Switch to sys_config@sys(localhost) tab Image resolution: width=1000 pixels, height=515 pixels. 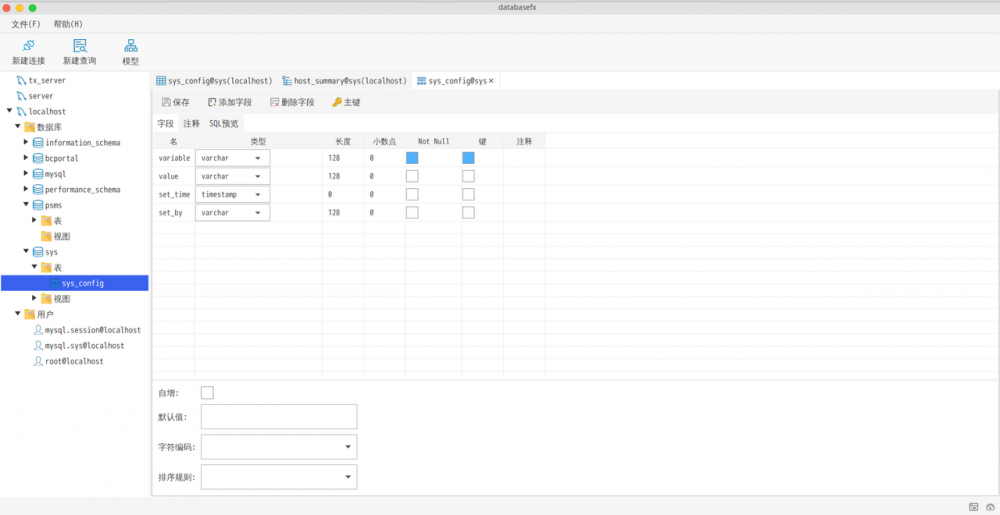coord(214,81)
